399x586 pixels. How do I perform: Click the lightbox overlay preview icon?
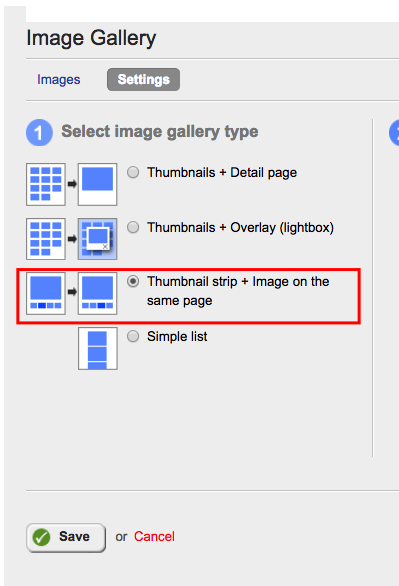(98, 239)
